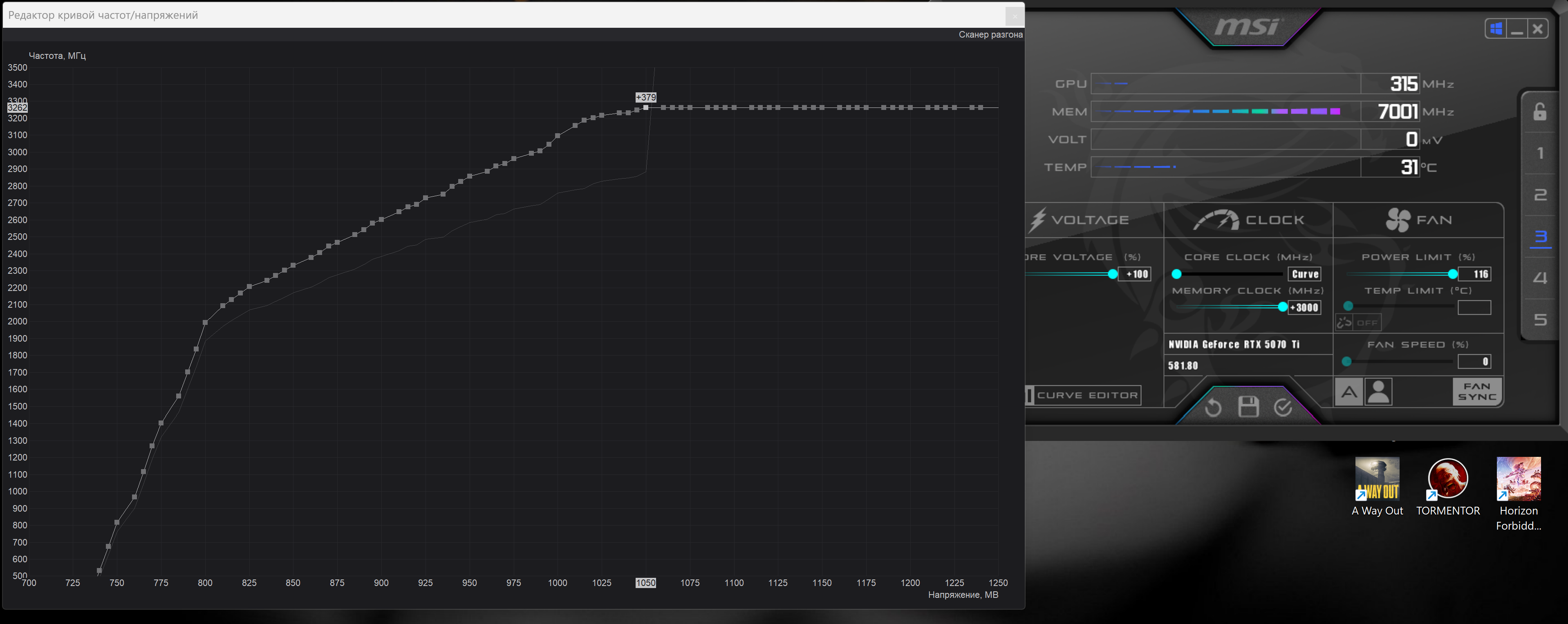Viewport: 1568px width, 624px height.
Task: Apply settings with the checkmark icon
Action: [x=1283, y=407]
